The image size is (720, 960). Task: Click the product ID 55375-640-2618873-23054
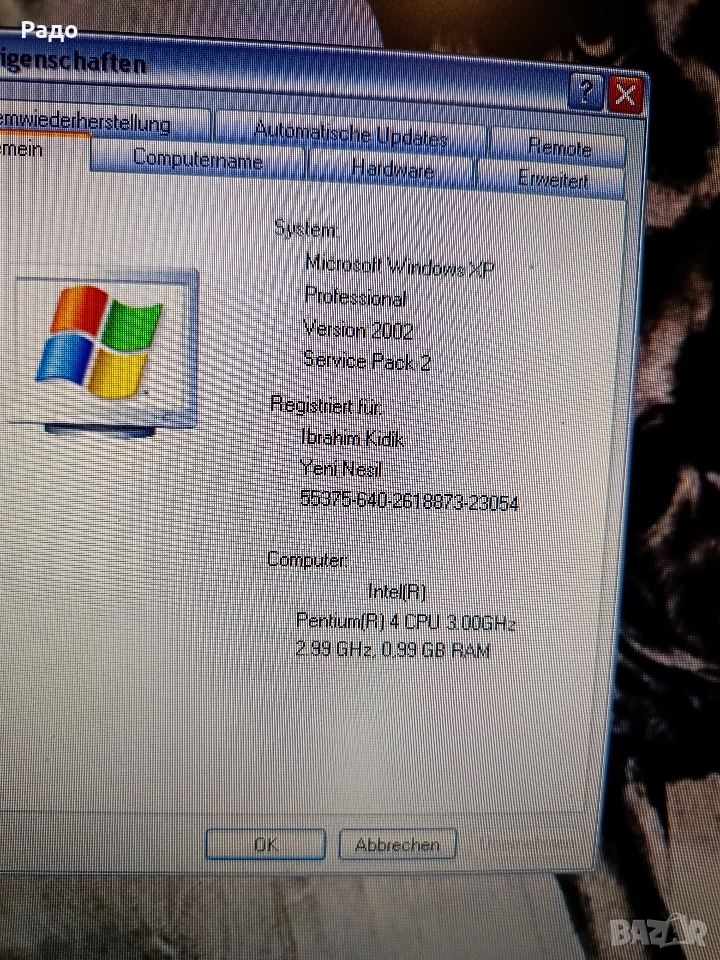[409, 501]
